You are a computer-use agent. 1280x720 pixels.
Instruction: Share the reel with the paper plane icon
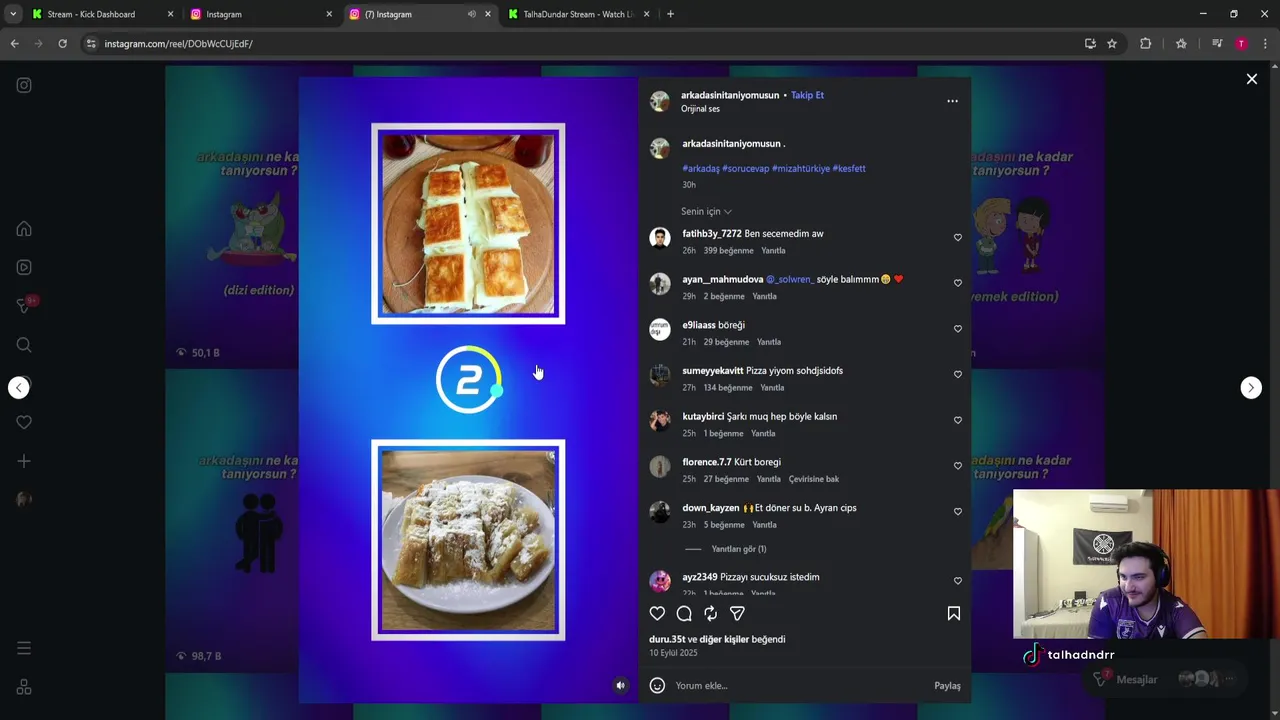pyautogui.click(x=737, y=613)
